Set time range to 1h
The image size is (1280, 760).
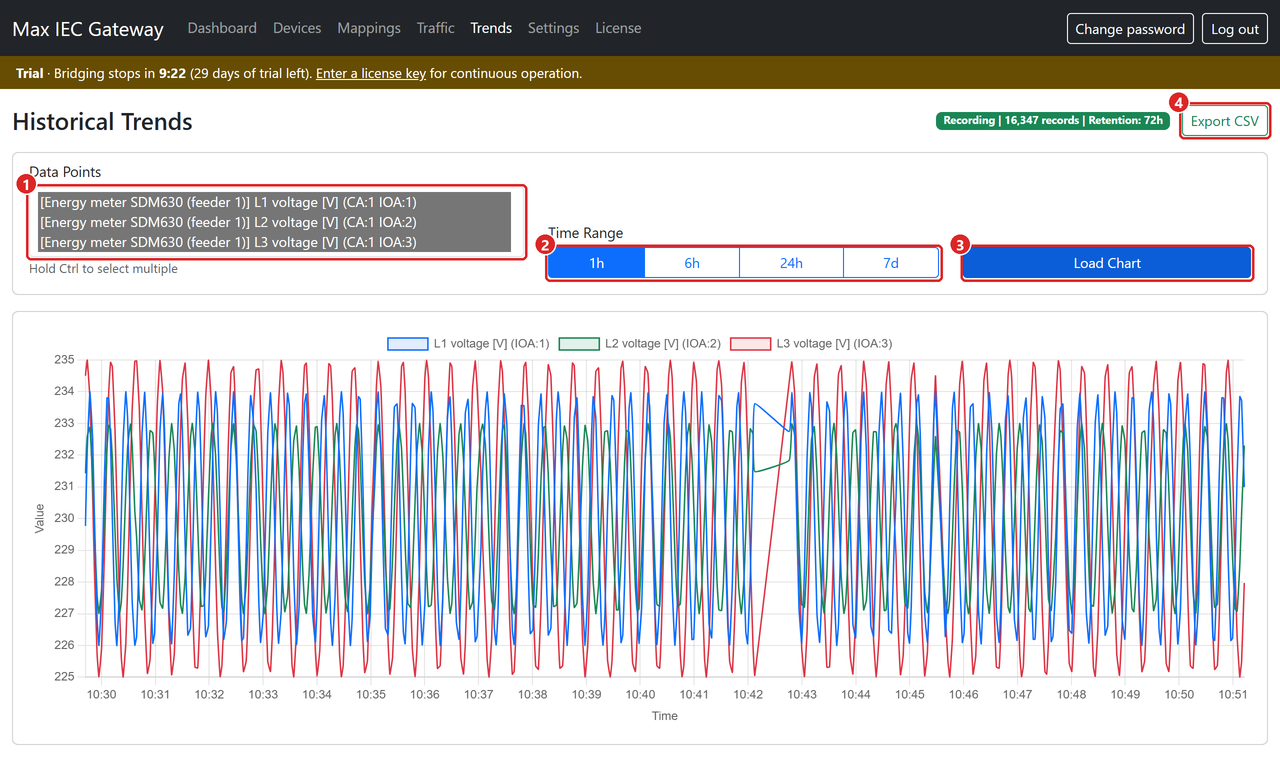coord(597,263)
